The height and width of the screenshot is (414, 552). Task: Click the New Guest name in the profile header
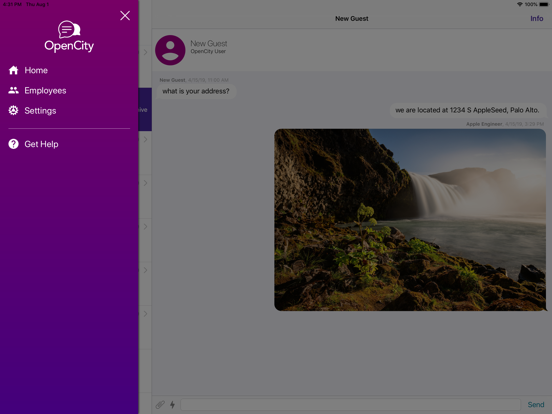coord(209,44)
